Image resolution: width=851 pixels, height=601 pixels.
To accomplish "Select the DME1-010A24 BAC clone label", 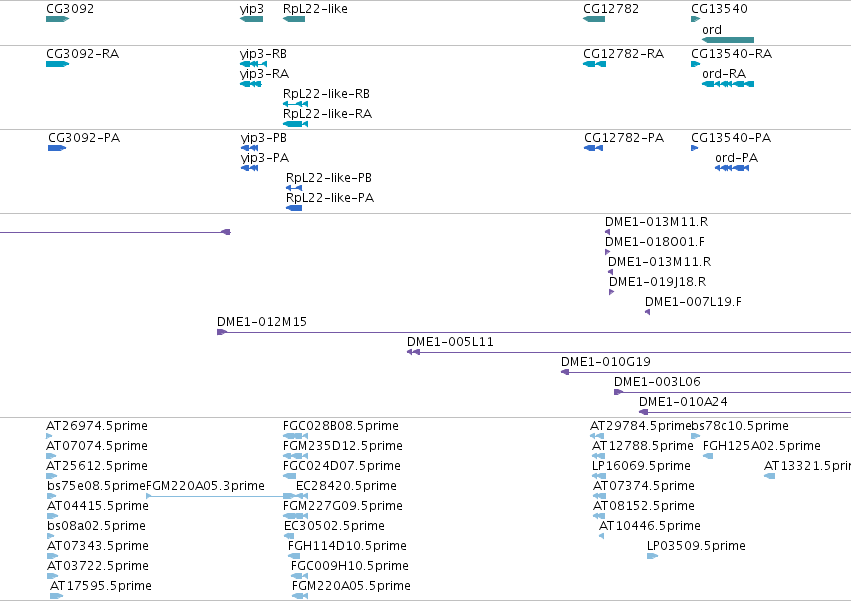I will click(x=683, y=402).
